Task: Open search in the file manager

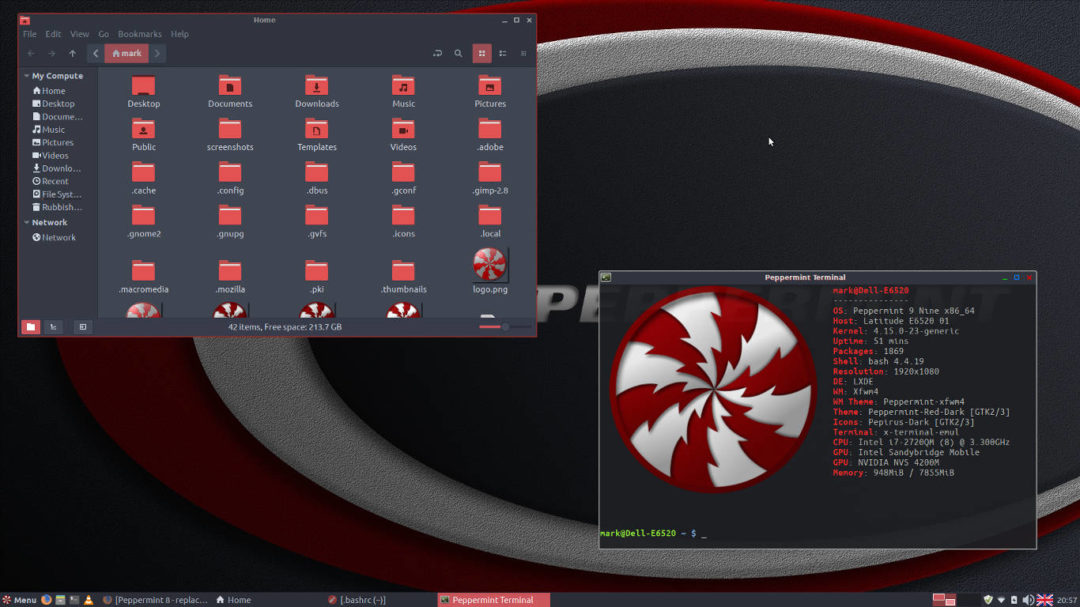Action: [459, 53]
